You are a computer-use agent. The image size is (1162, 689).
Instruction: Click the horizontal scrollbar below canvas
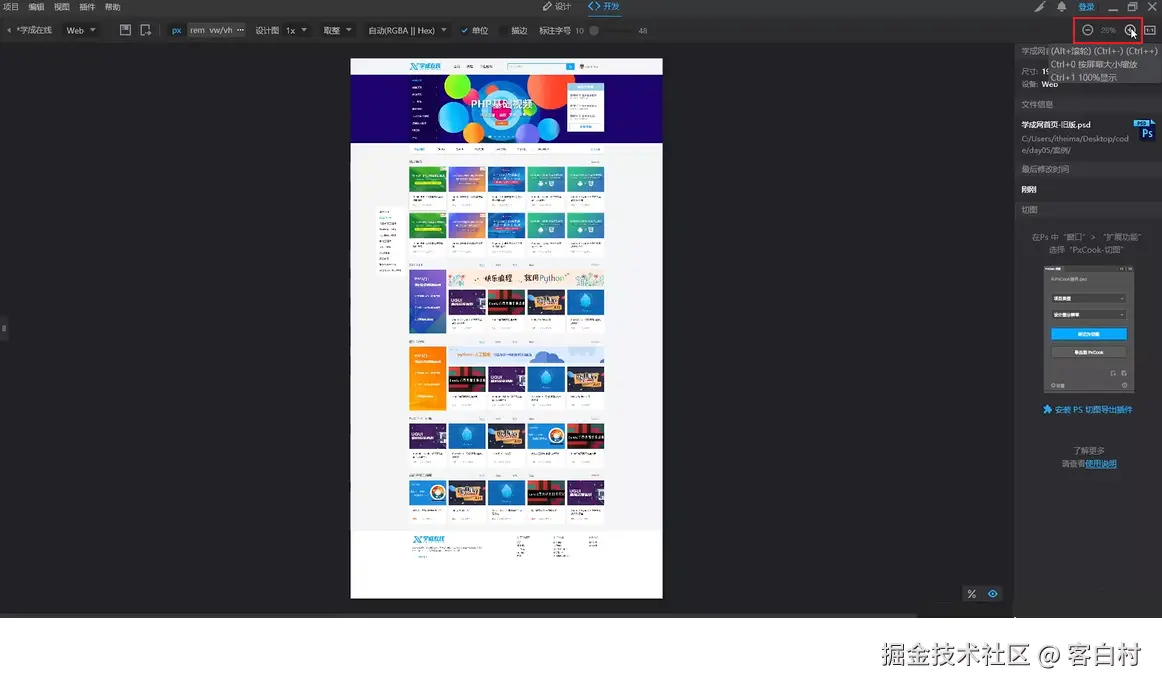point(459,615)
